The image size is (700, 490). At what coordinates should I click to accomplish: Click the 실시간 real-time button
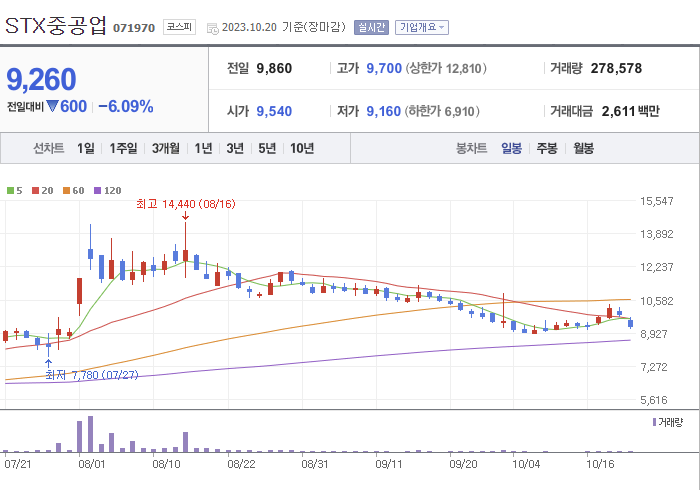click(371, 27)
